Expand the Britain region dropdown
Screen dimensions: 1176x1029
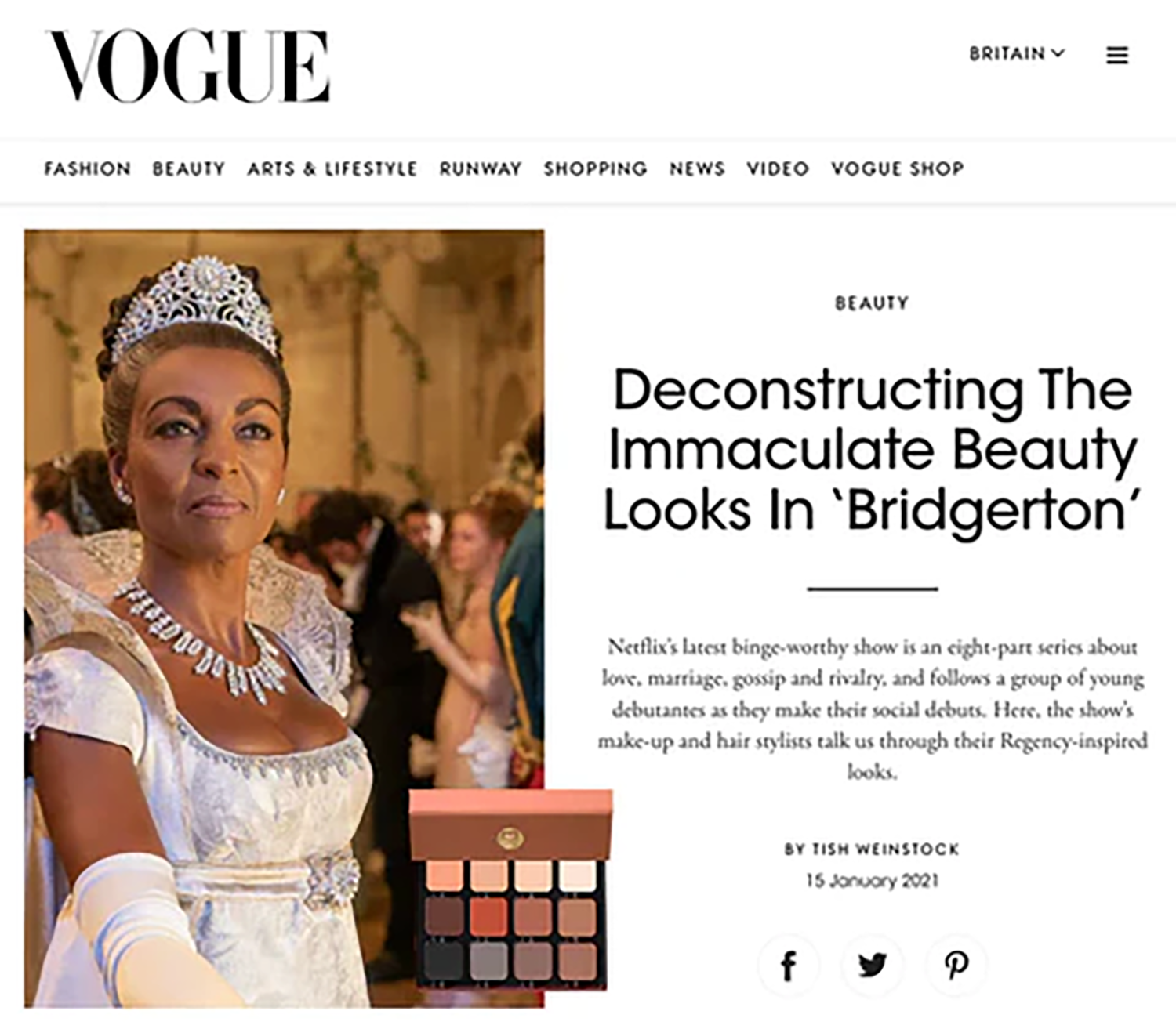click(1016, 53)
